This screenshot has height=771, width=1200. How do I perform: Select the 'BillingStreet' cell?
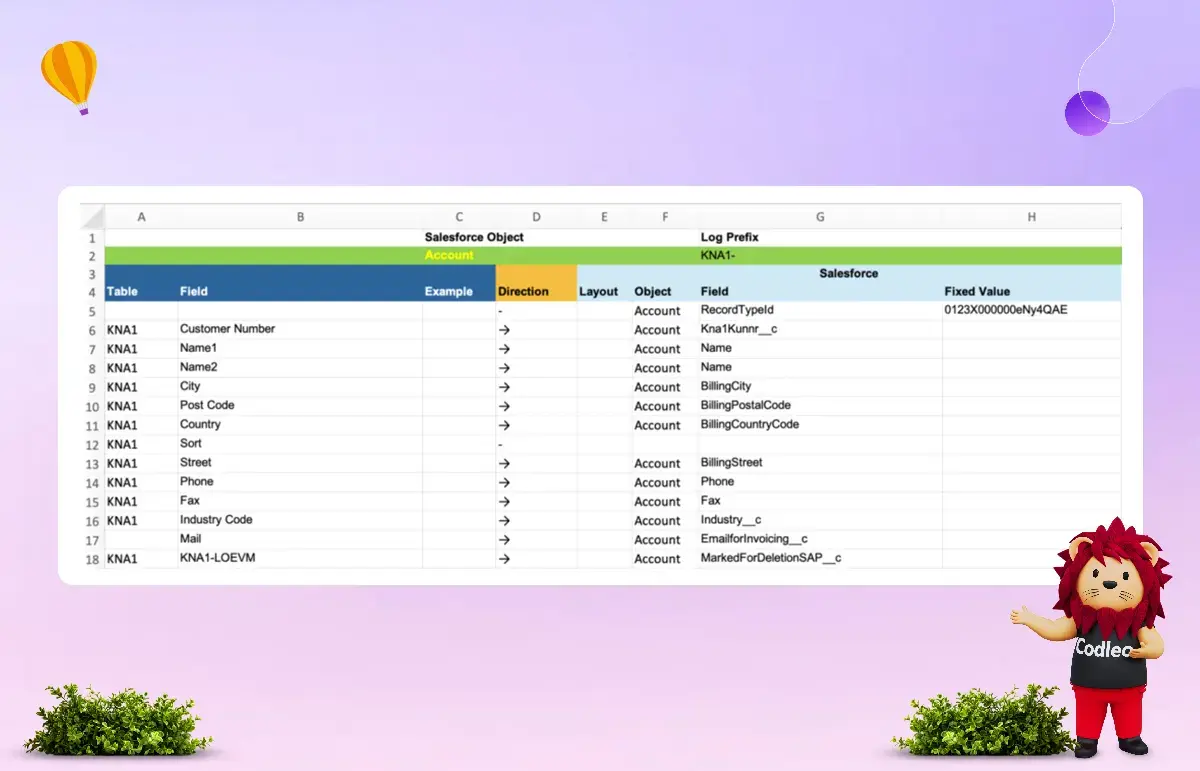point(820,463)
